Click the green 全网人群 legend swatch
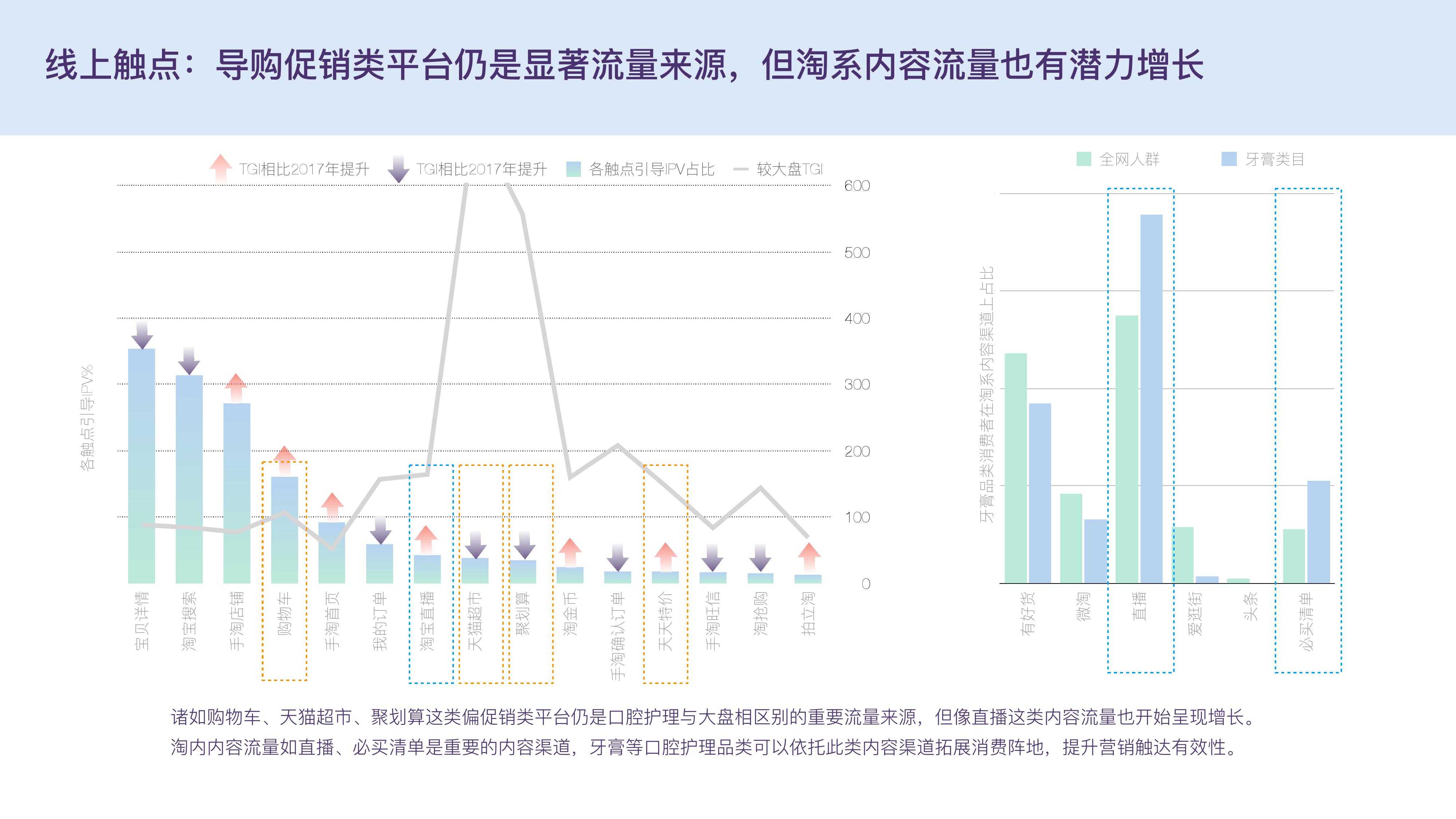The width and height of the screenshot is (1456, 819). pos(1084,159)
